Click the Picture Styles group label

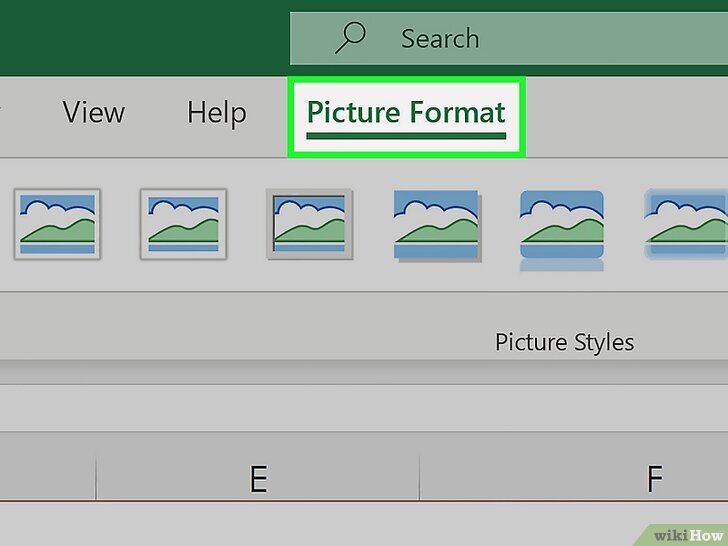coord(565,343)
